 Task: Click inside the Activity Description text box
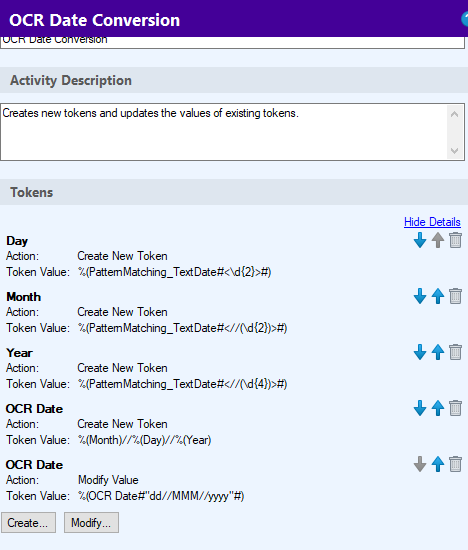click(x=224, y=132)
